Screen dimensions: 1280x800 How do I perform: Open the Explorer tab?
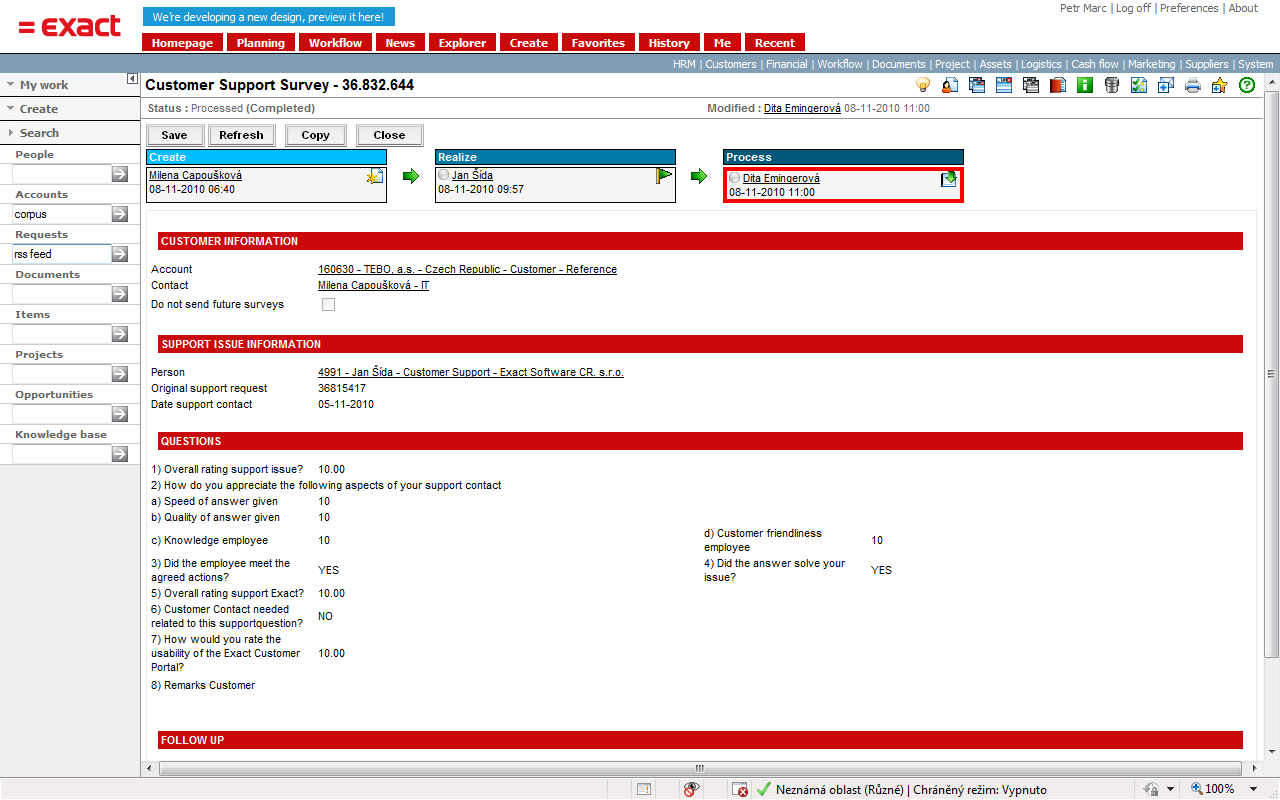463,43
